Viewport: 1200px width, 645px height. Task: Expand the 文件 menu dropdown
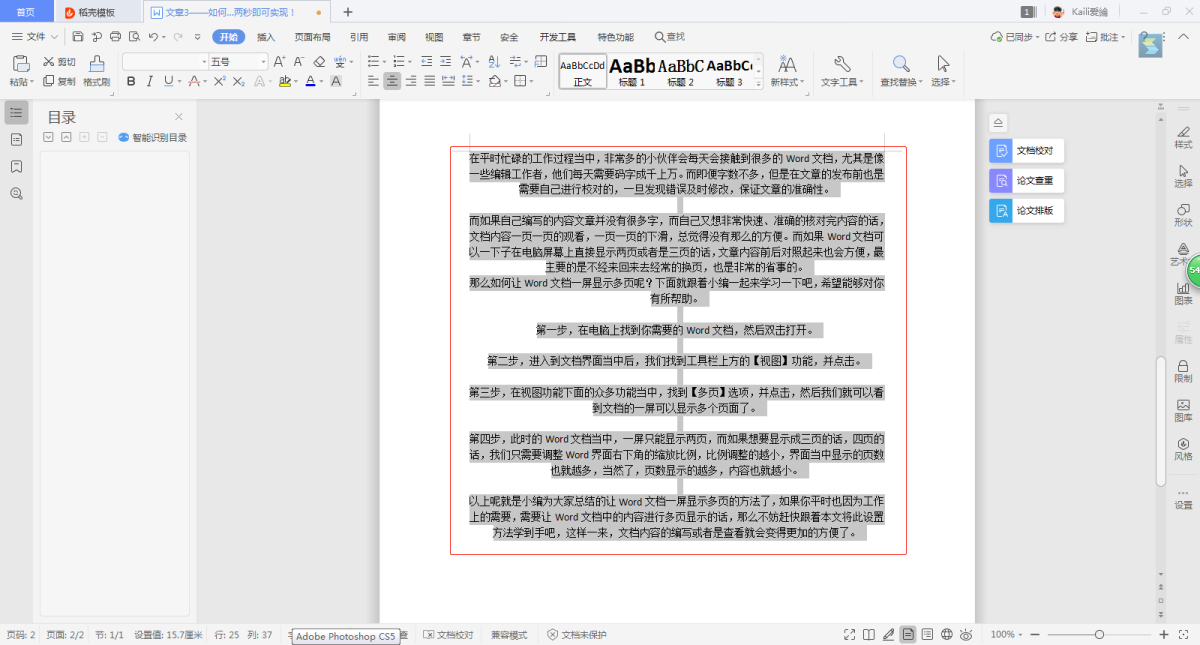coord(54,37)
